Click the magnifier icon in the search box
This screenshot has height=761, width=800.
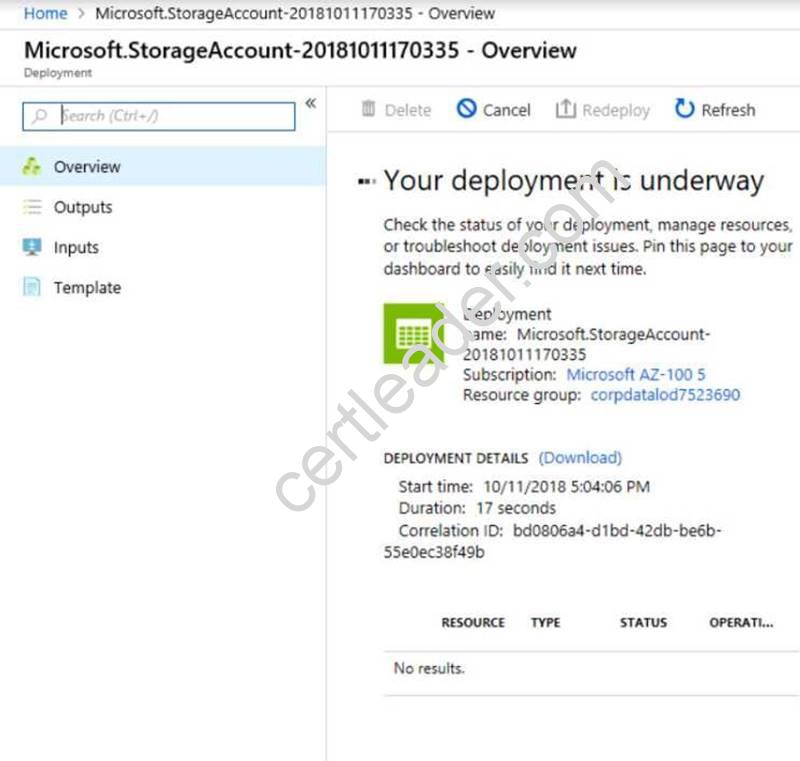(39, 116)
